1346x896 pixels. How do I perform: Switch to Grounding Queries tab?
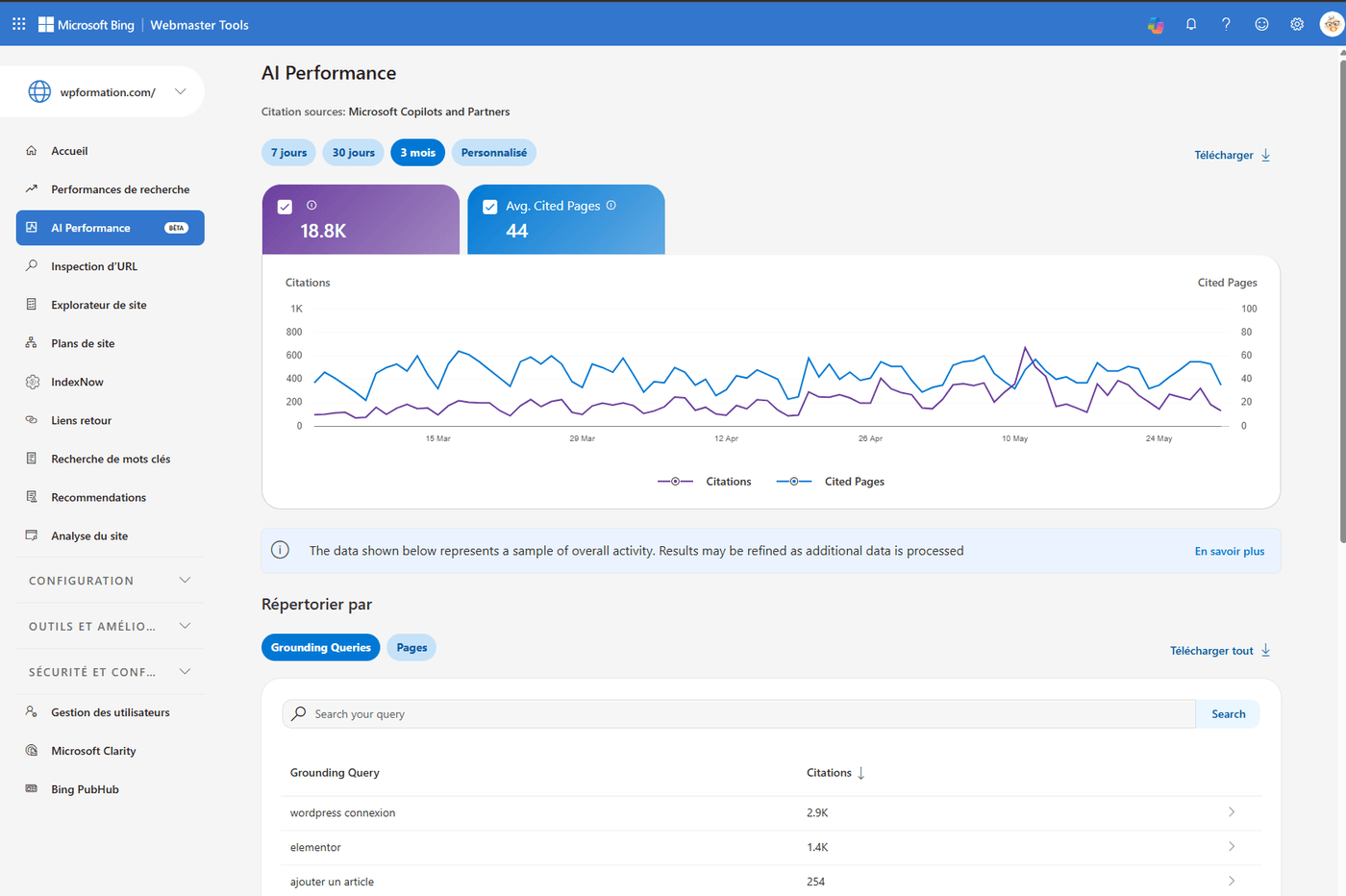321,647
